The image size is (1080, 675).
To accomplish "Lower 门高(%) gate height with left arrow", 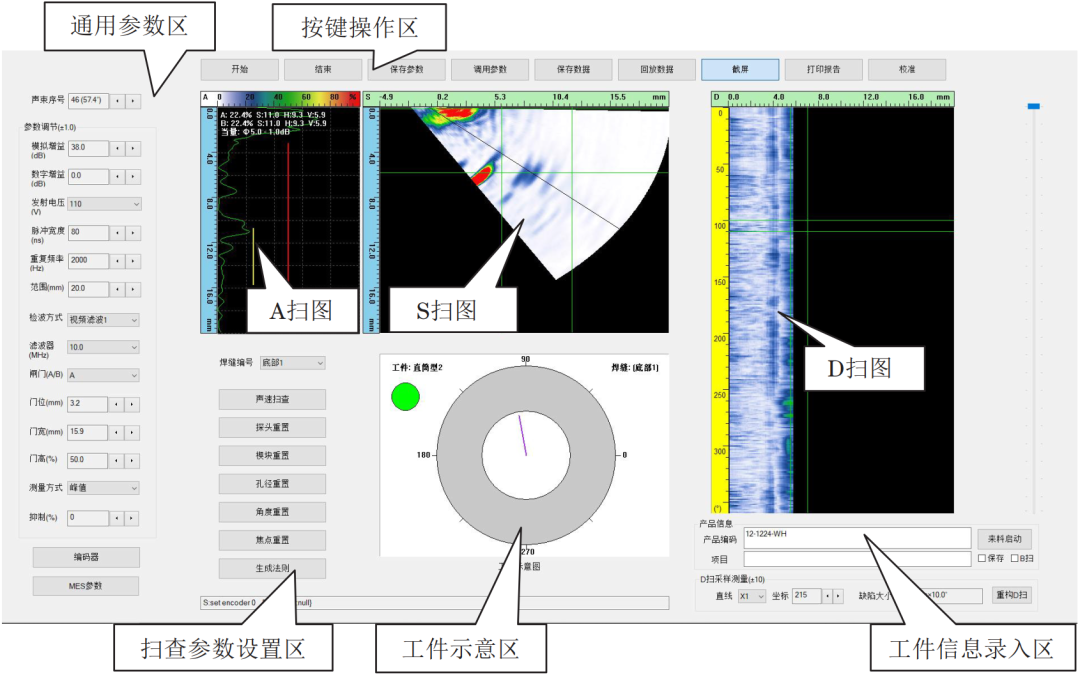I will 117,460.
